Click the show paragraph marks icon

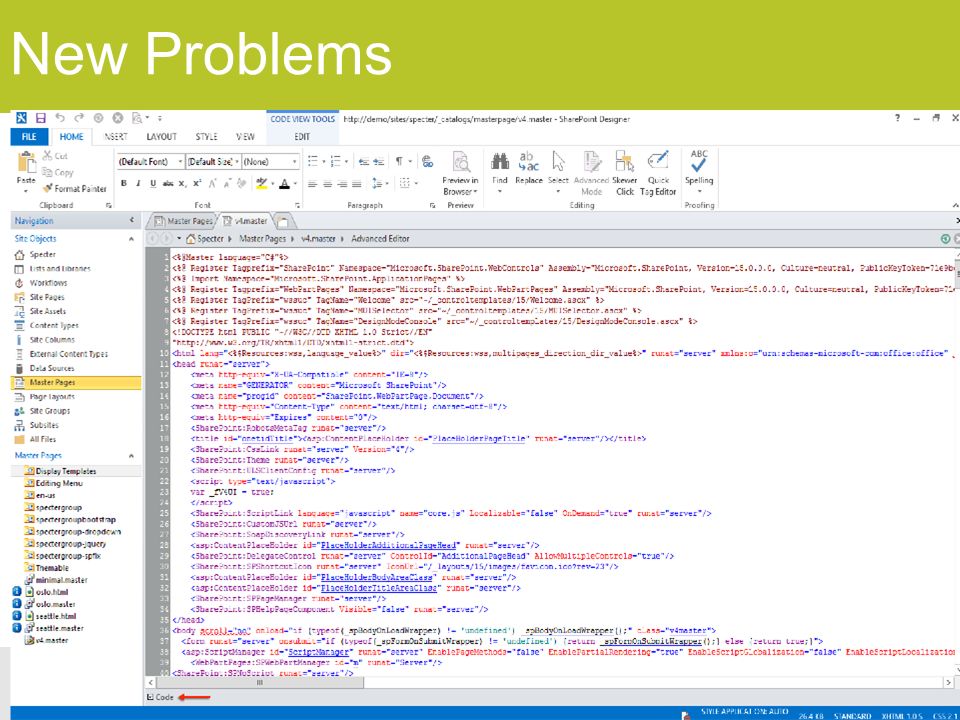click(399, 162)
